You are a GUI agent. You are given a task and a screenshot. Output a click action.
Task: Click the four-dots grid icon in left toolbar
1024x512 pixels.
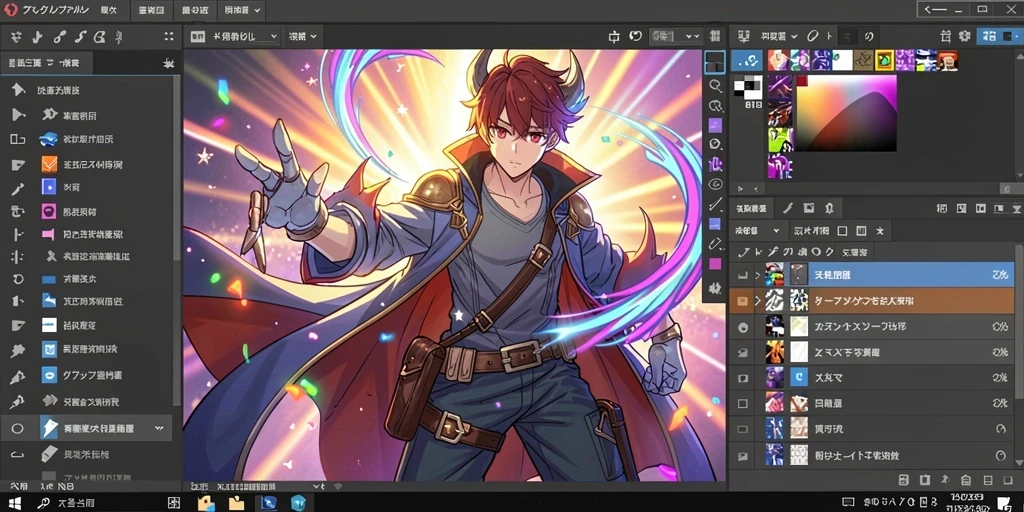pos(169,37)
